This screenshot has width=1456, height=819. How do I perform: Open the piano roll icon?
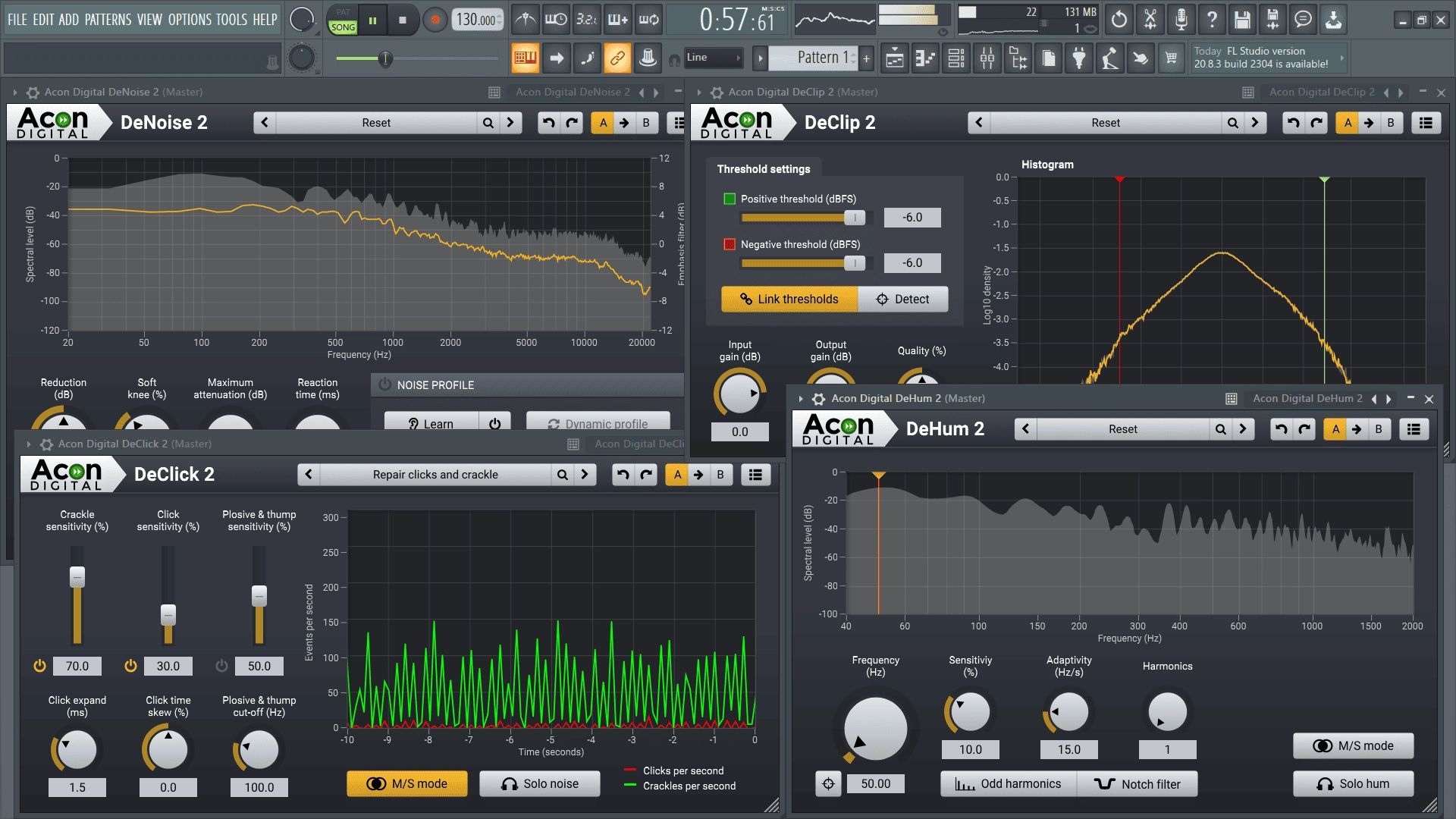[926, 58]
